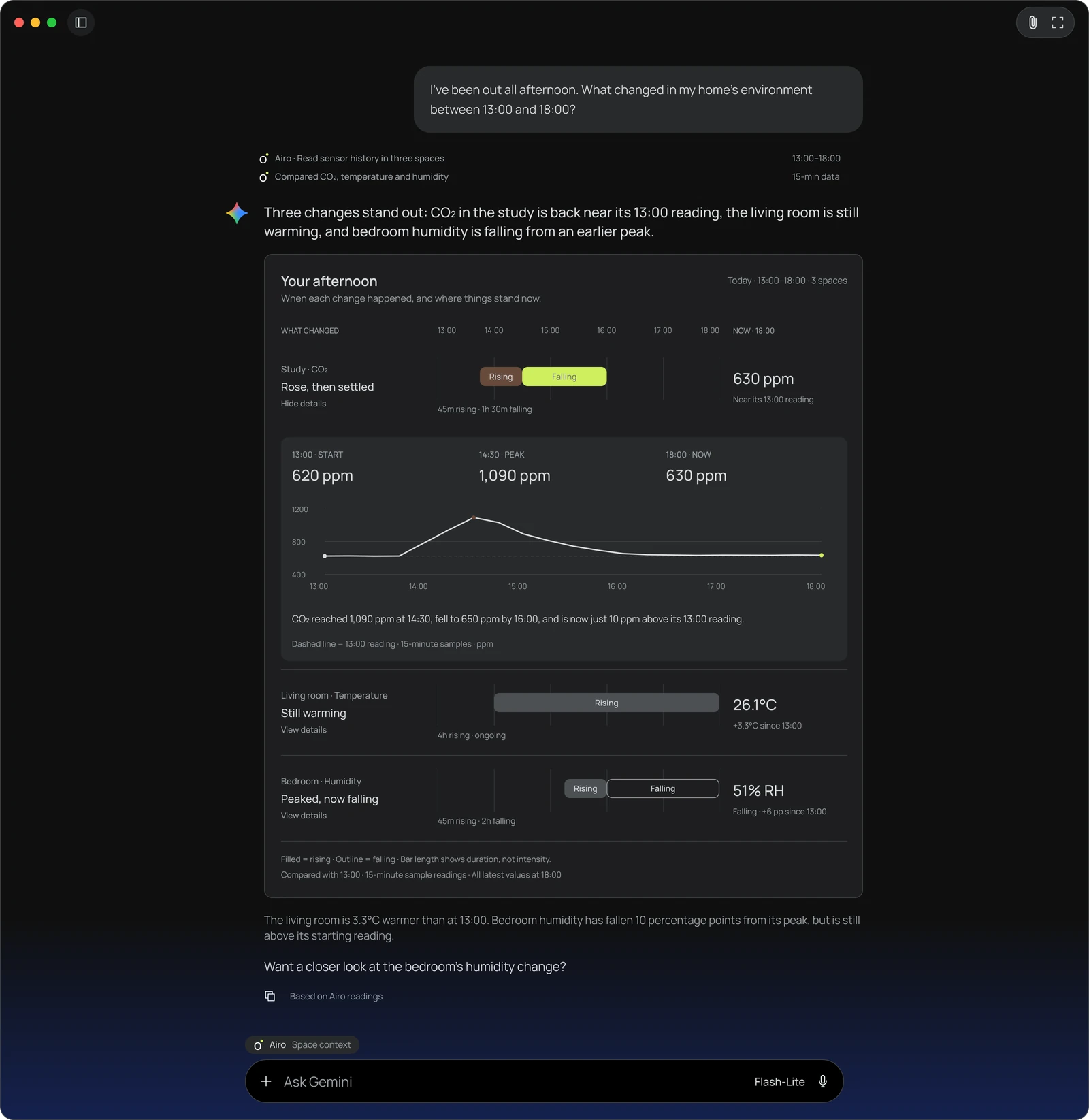Image resolution: width=1089 pixels, height=1120 pixels.
Task: Open Based on Airo readings source
Action: tap(336, 996)
